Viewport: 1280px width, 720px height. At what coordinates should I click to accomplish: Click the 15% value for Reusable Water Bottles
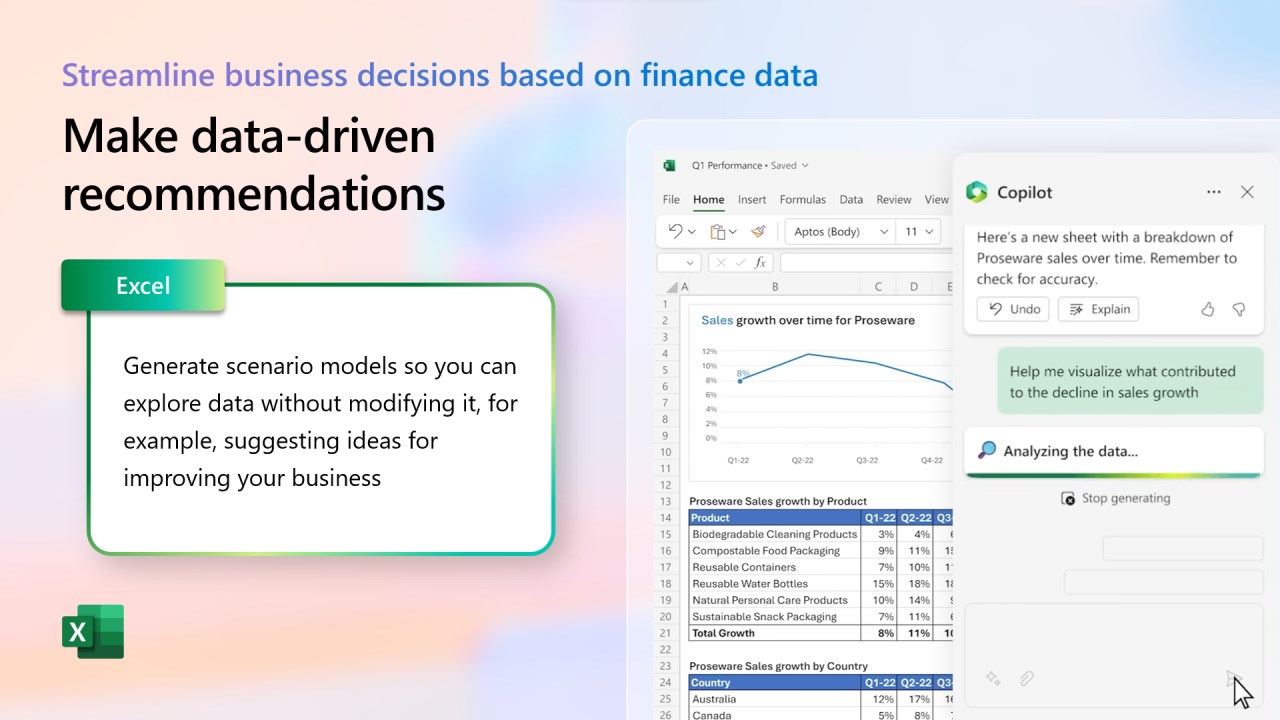(879, 584)
